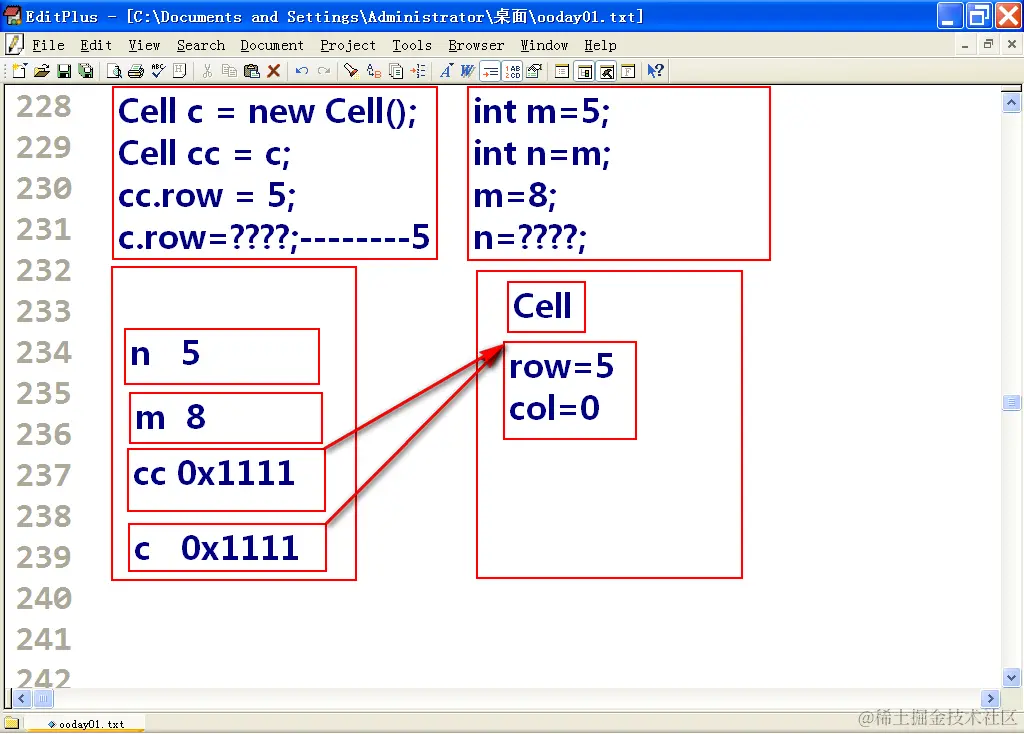Open the Search menu
The width and height of the screenshot is (1024, 734).
(x=200, y=45)
